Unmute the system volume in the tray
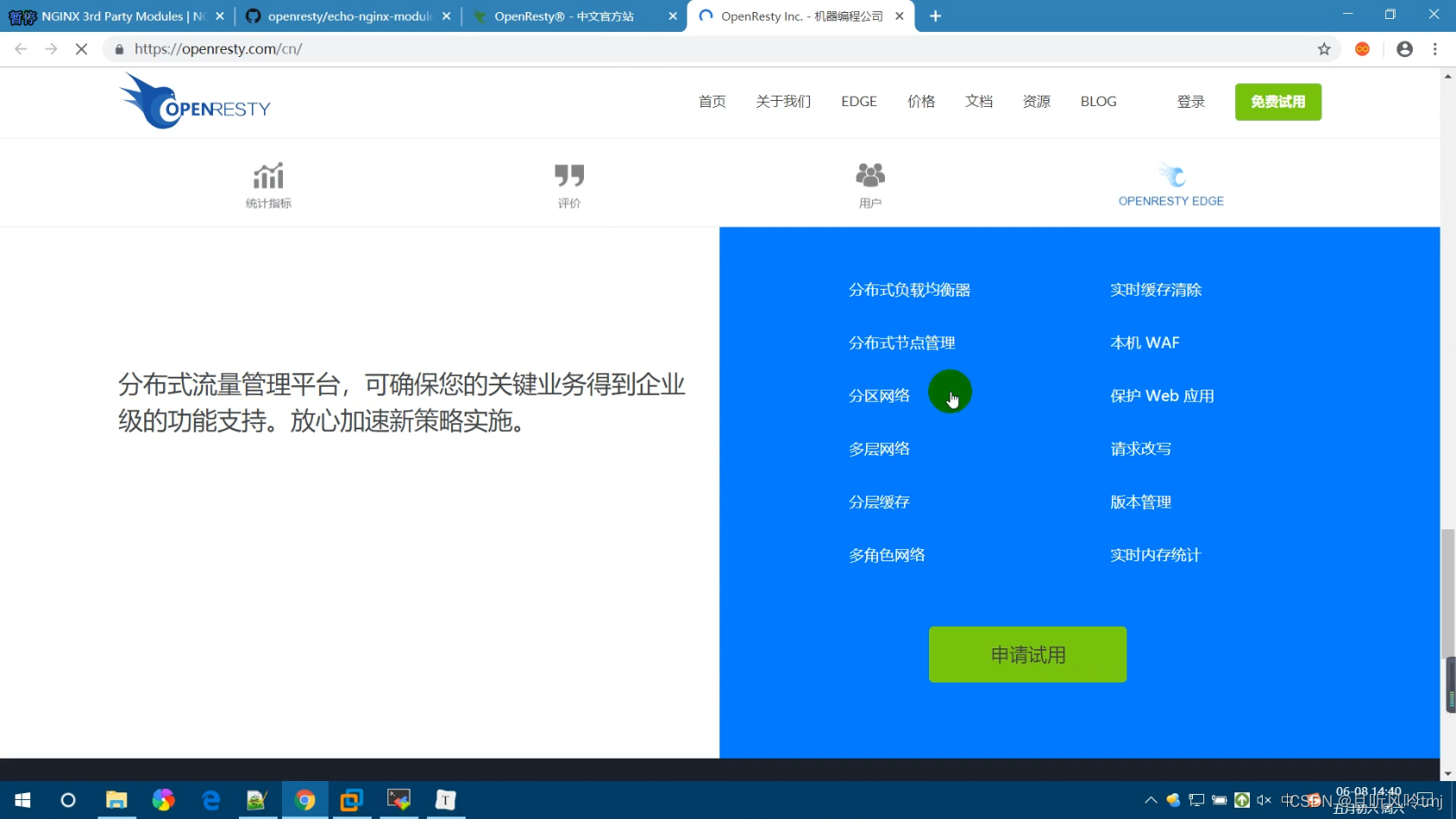This screenshot has width=1456, height=819. tap(1263, 800)
